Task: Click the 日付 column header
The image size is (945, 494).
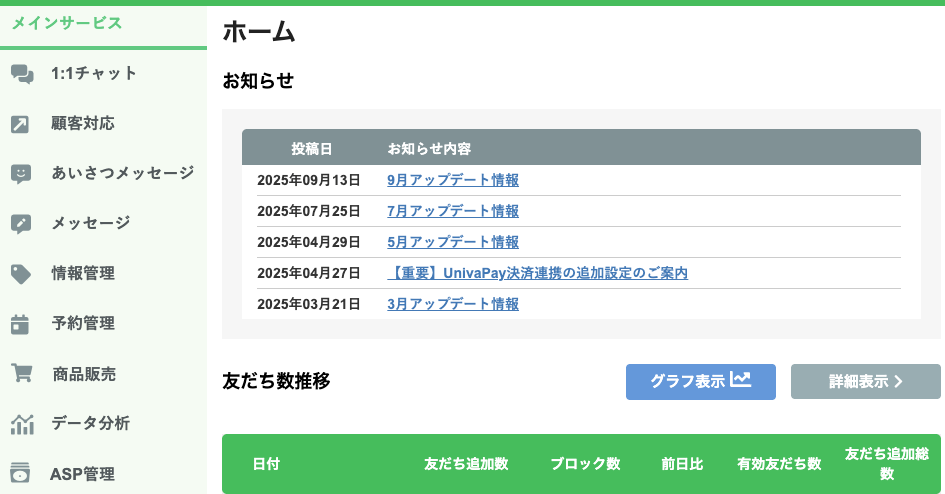Action: tap(266, 464)
